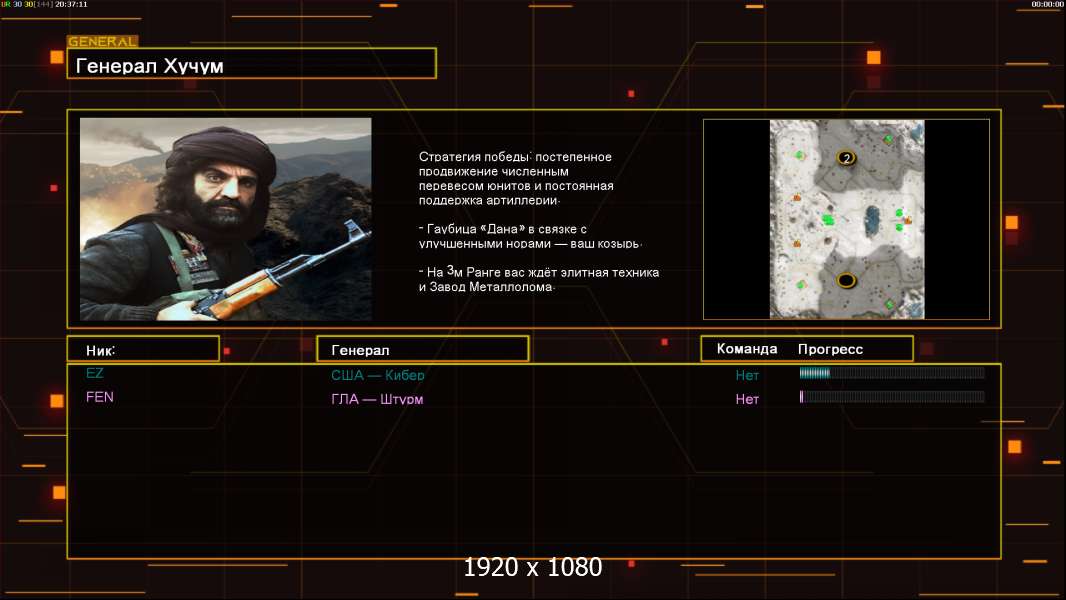Screen dimensions: 1066x600
Task: Click the large green cluster at map center
Action: click(x=828, y=219)
